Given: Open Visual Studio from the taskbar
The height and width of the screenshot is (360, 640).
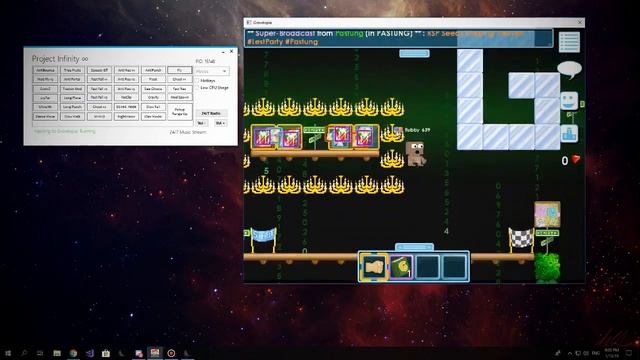Looking at the screenshot, I should (89, 353).
